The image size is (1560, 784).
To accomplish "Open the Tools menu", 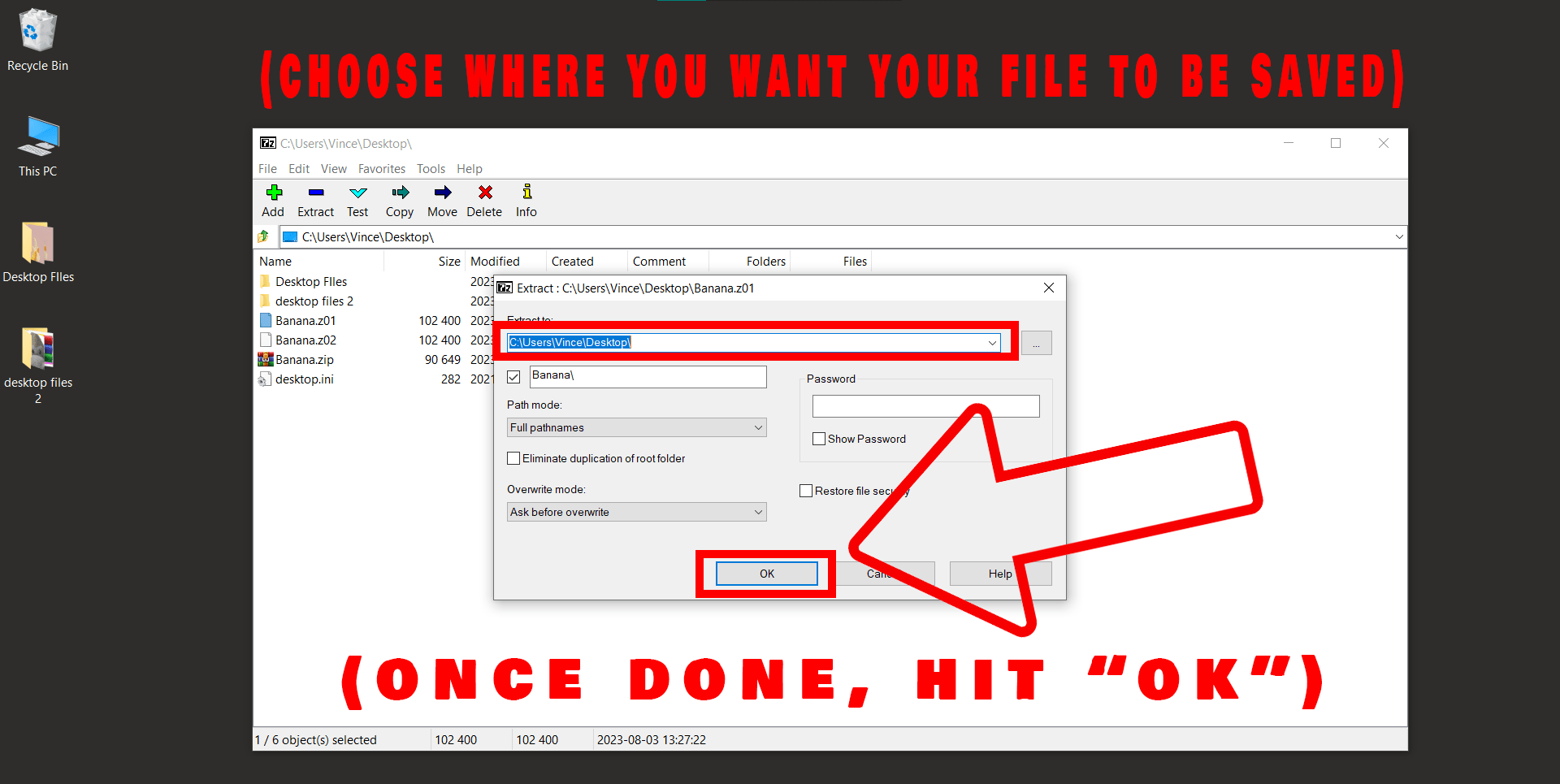I will [x=431, y=169].
